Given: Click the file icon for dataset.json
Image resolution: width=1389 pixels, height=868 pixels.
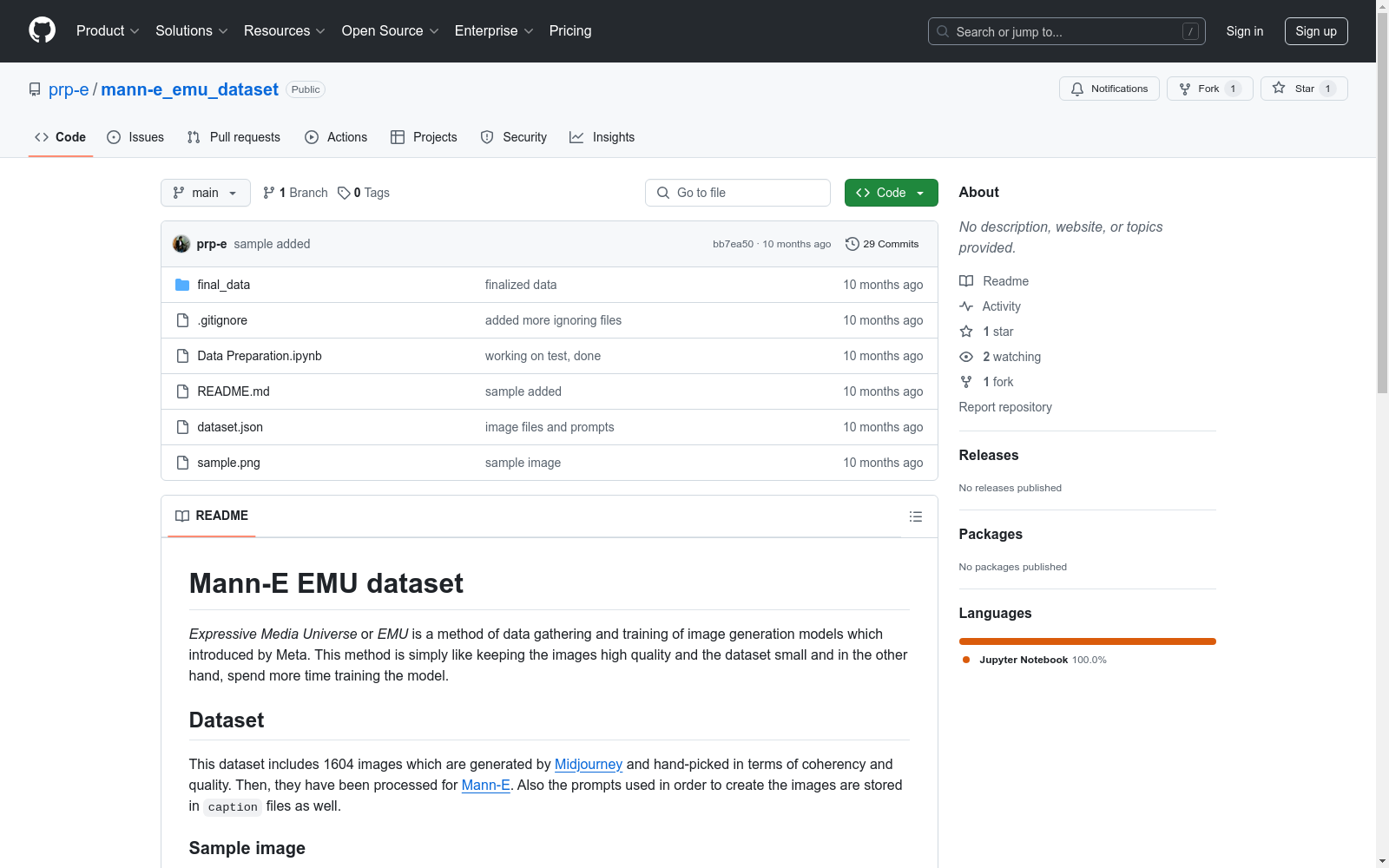Looking at the screenshot, I should pos(182,427).
